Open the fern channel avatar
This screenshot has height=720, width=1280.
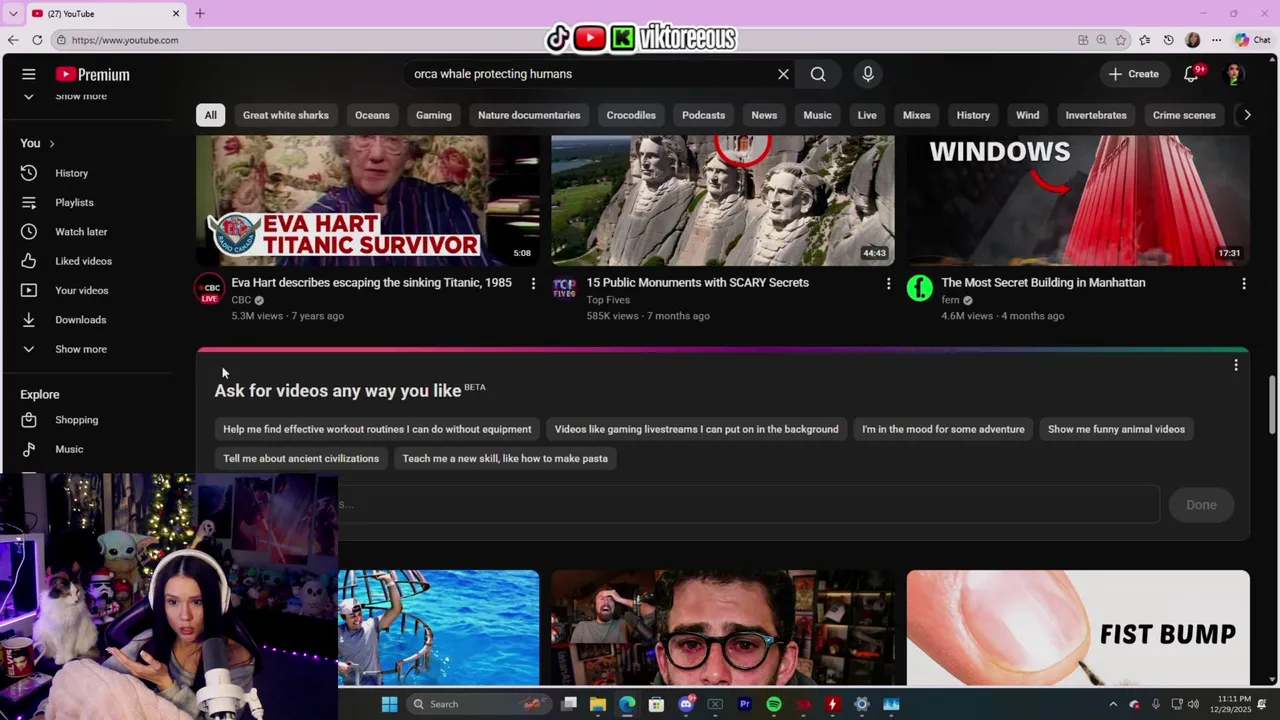point(919,288)
